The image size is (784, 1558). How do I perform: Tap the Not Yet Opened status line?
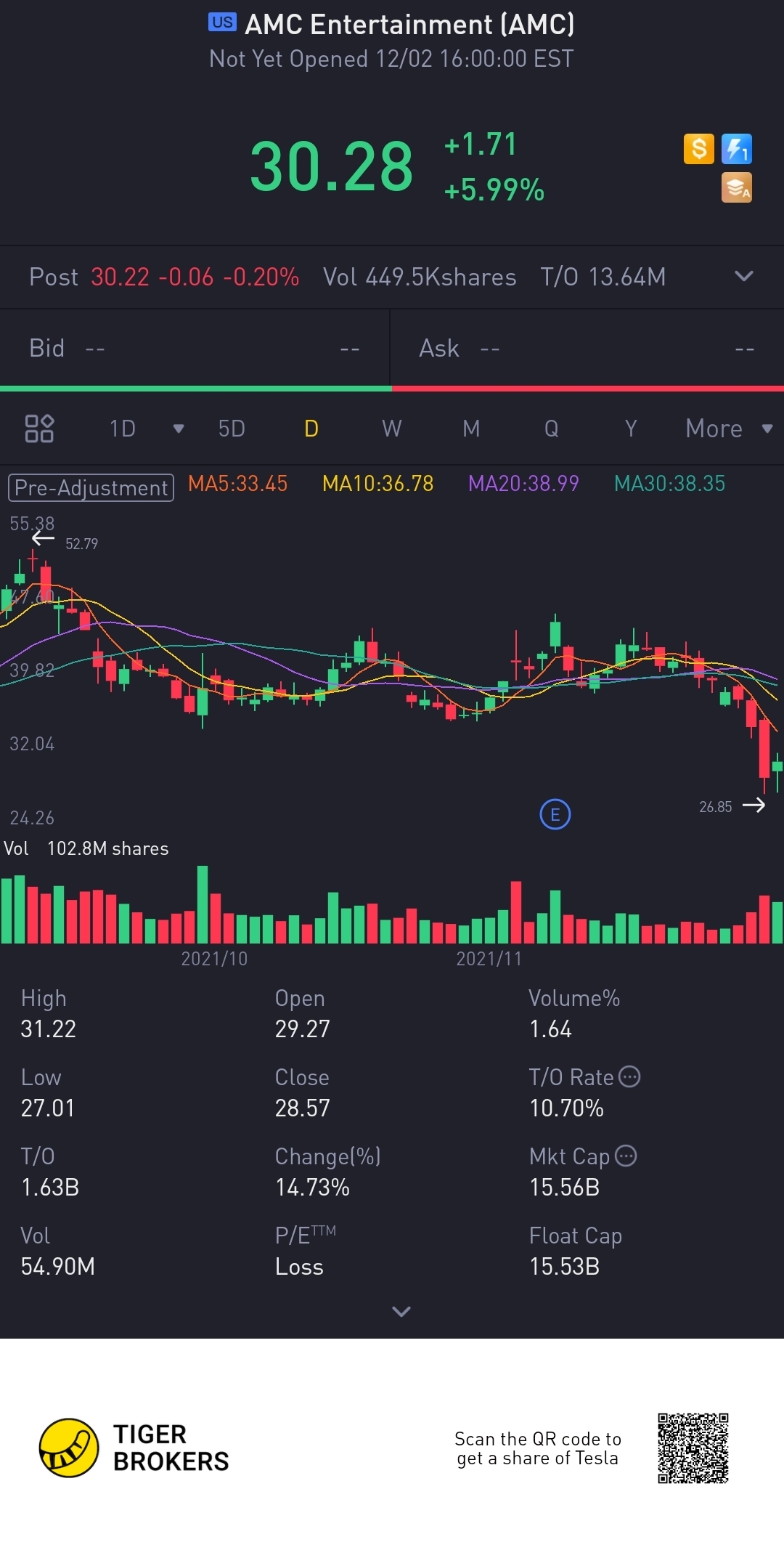(x=392, y=59)
